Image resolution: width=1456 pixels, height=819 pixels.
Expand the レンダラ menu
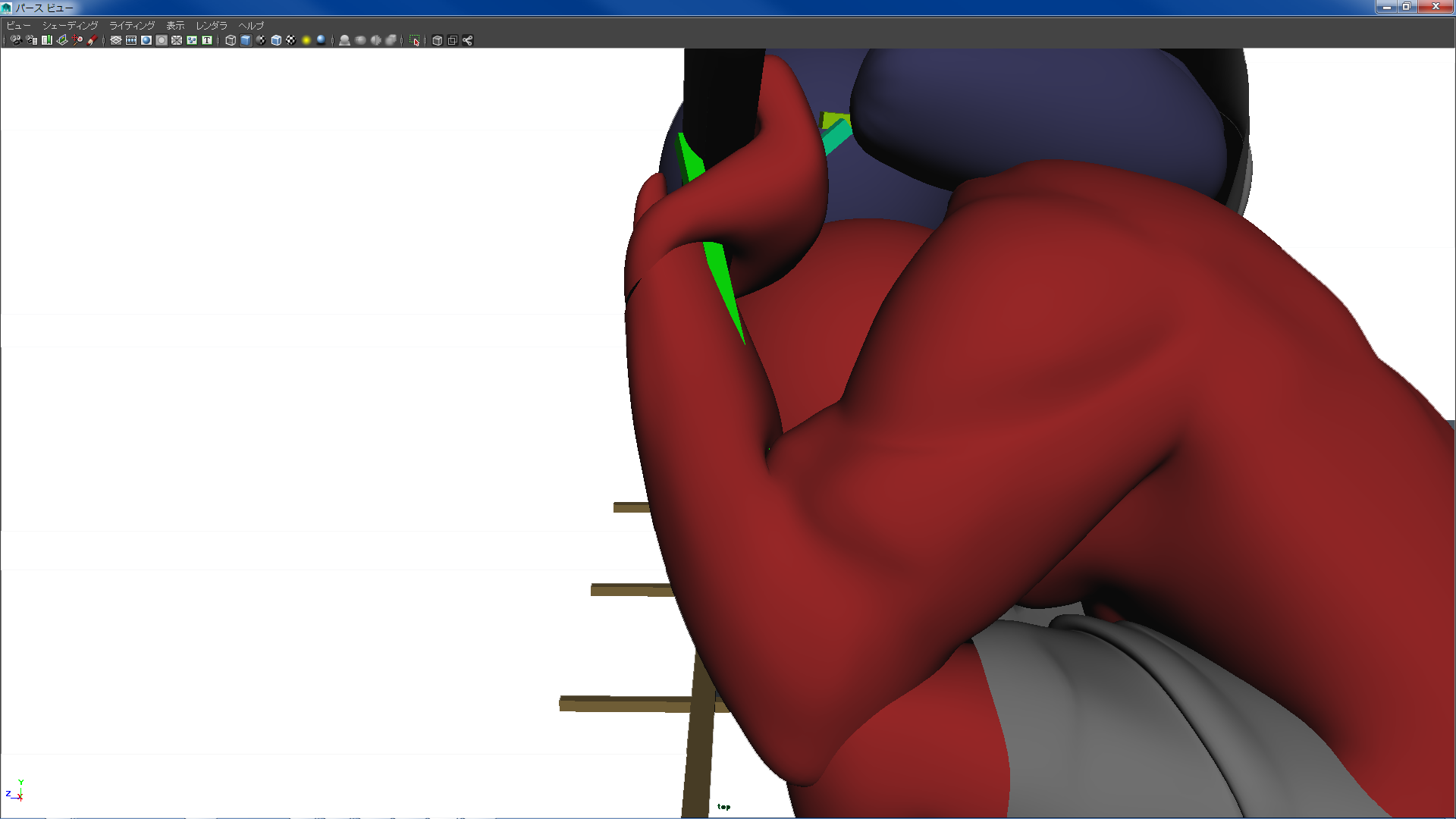tap(212, 25)
